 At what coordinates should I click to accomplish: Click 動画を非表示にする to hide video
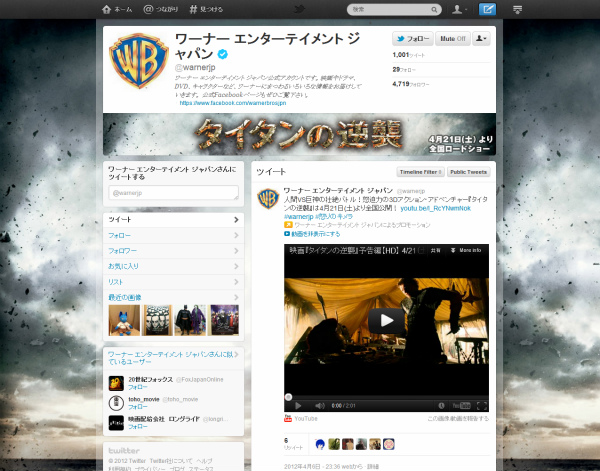[316, 234]
